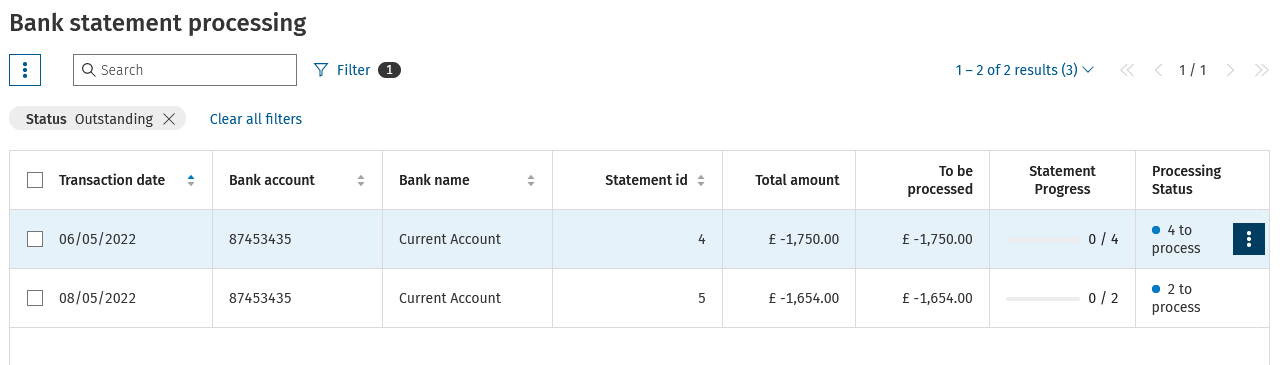Click Clear all filters link
Image resolution: width=1280 pixels, height=365 pixels.
pyautogui.click(x=256, y=119)
